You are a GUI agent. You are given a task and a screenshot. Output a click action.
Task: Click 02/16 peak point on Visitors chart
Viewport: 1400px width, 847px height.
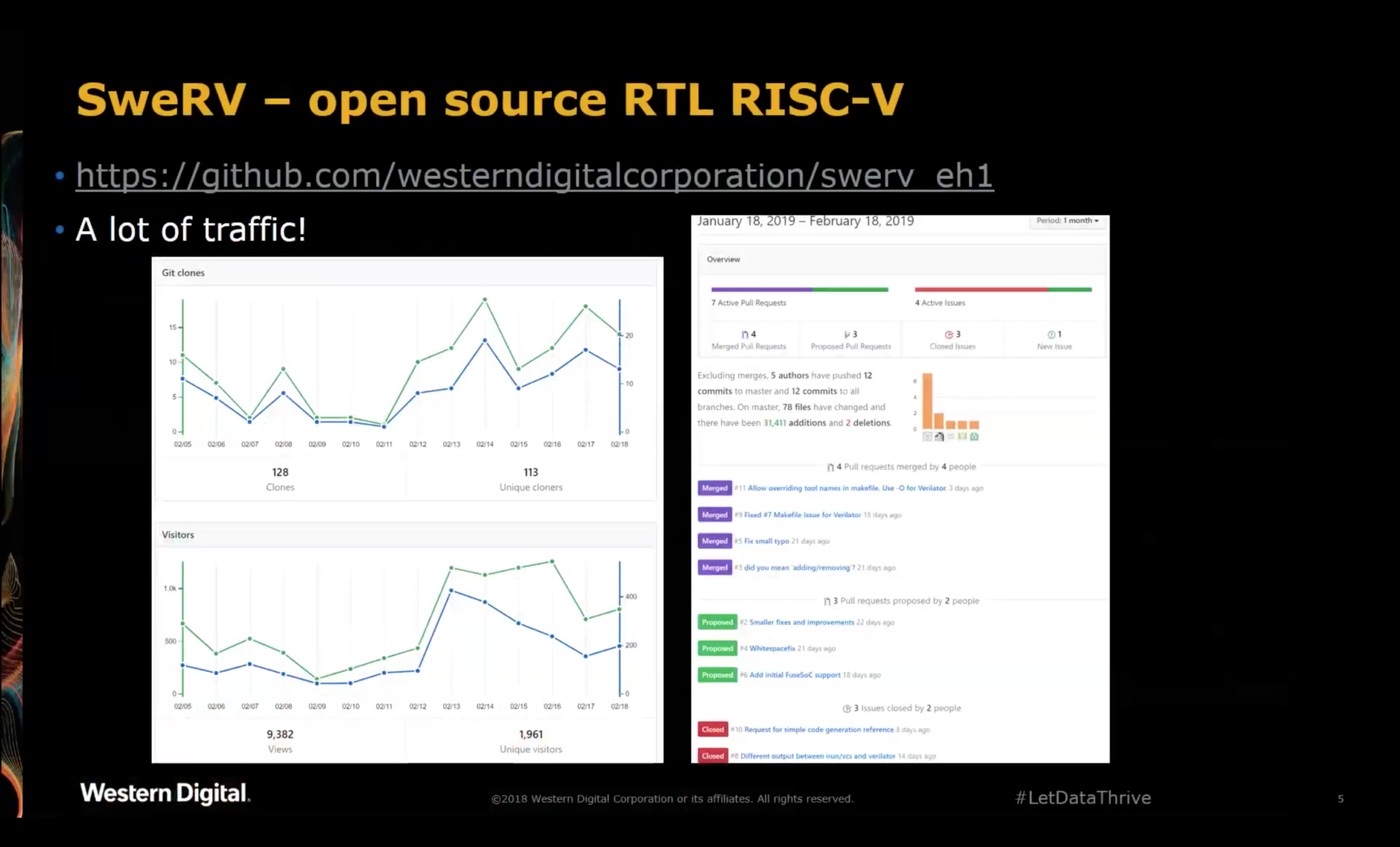pos(552,561)
